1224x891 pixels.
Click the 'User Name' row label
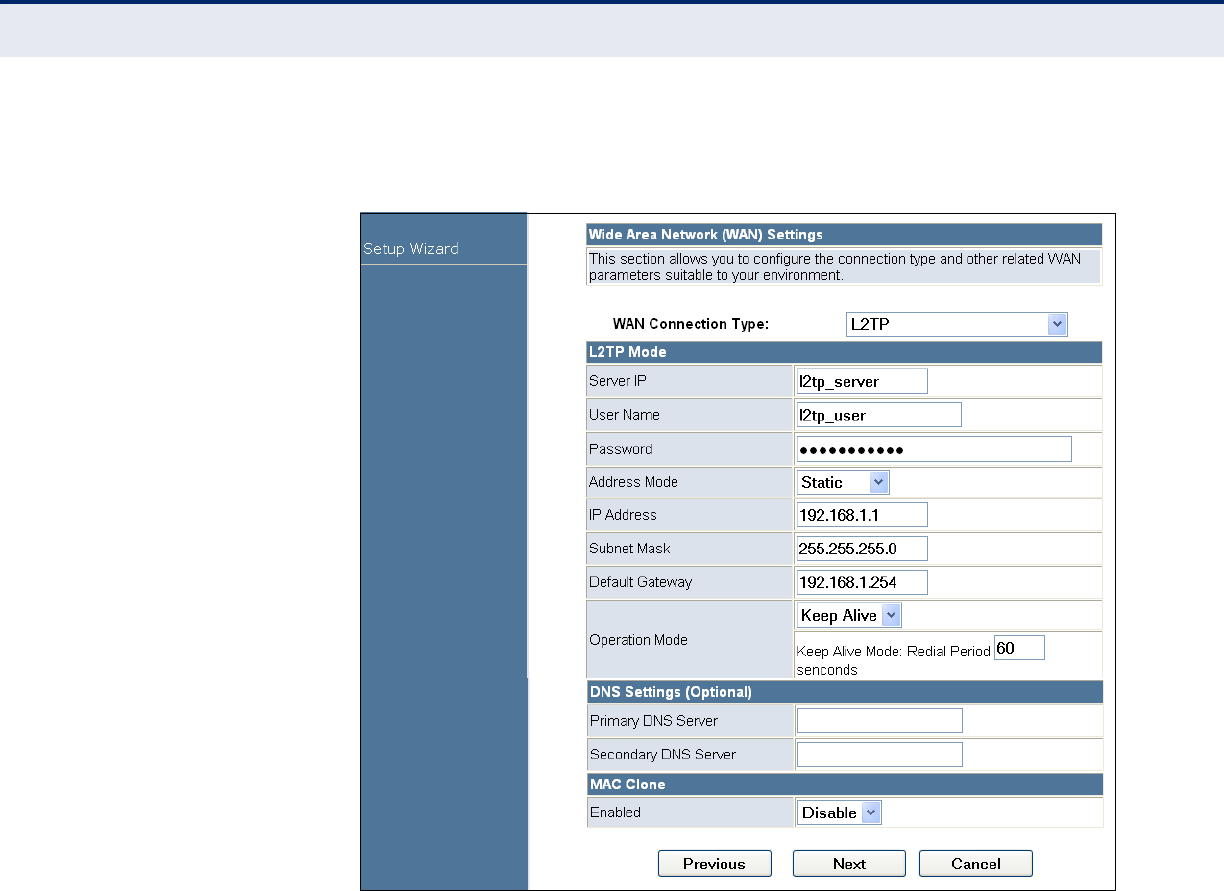click(624, 415)
